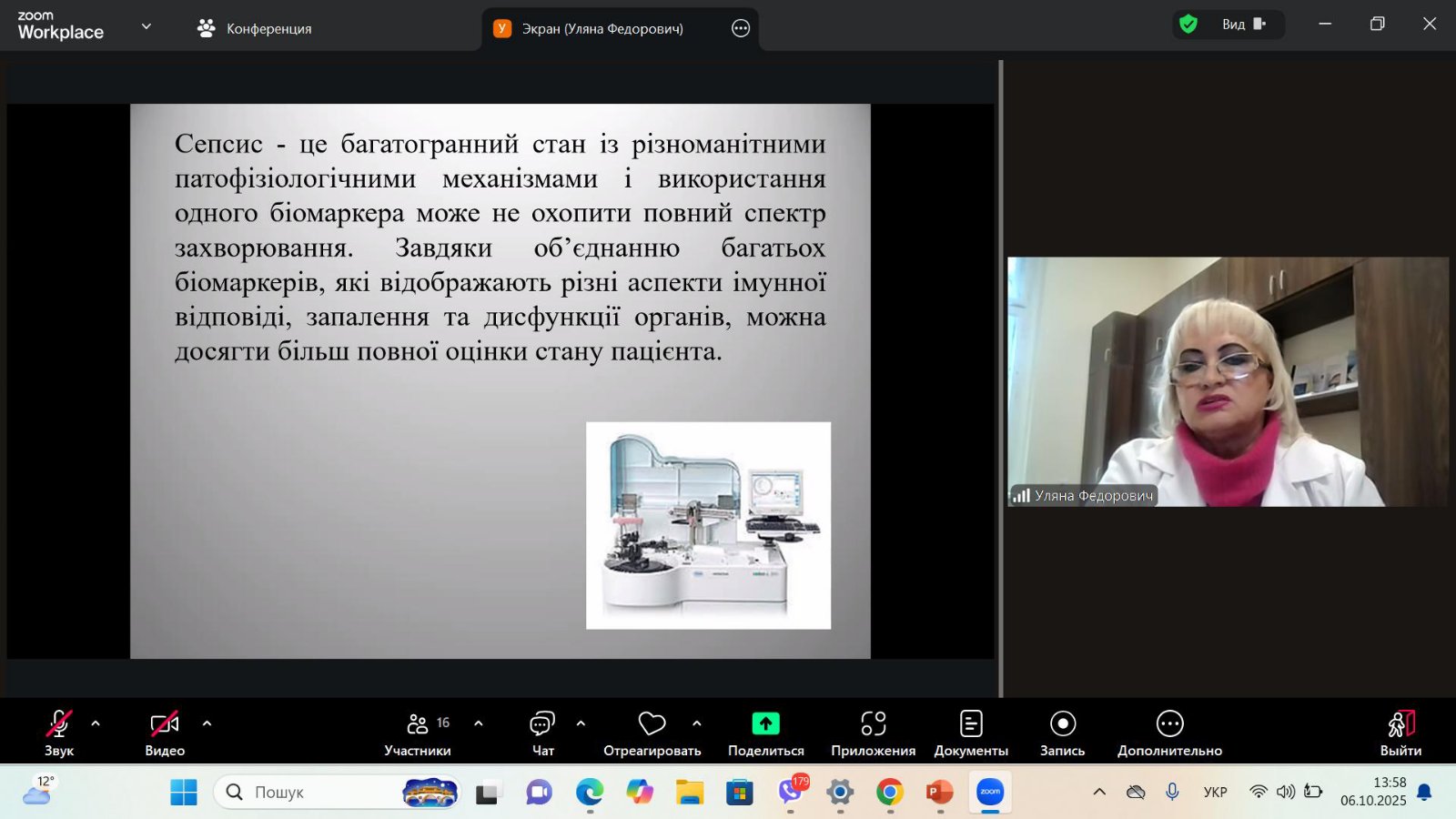Select the Экран (Уляна Федорович) tab
1456x819 pixels.
[602, 29]
